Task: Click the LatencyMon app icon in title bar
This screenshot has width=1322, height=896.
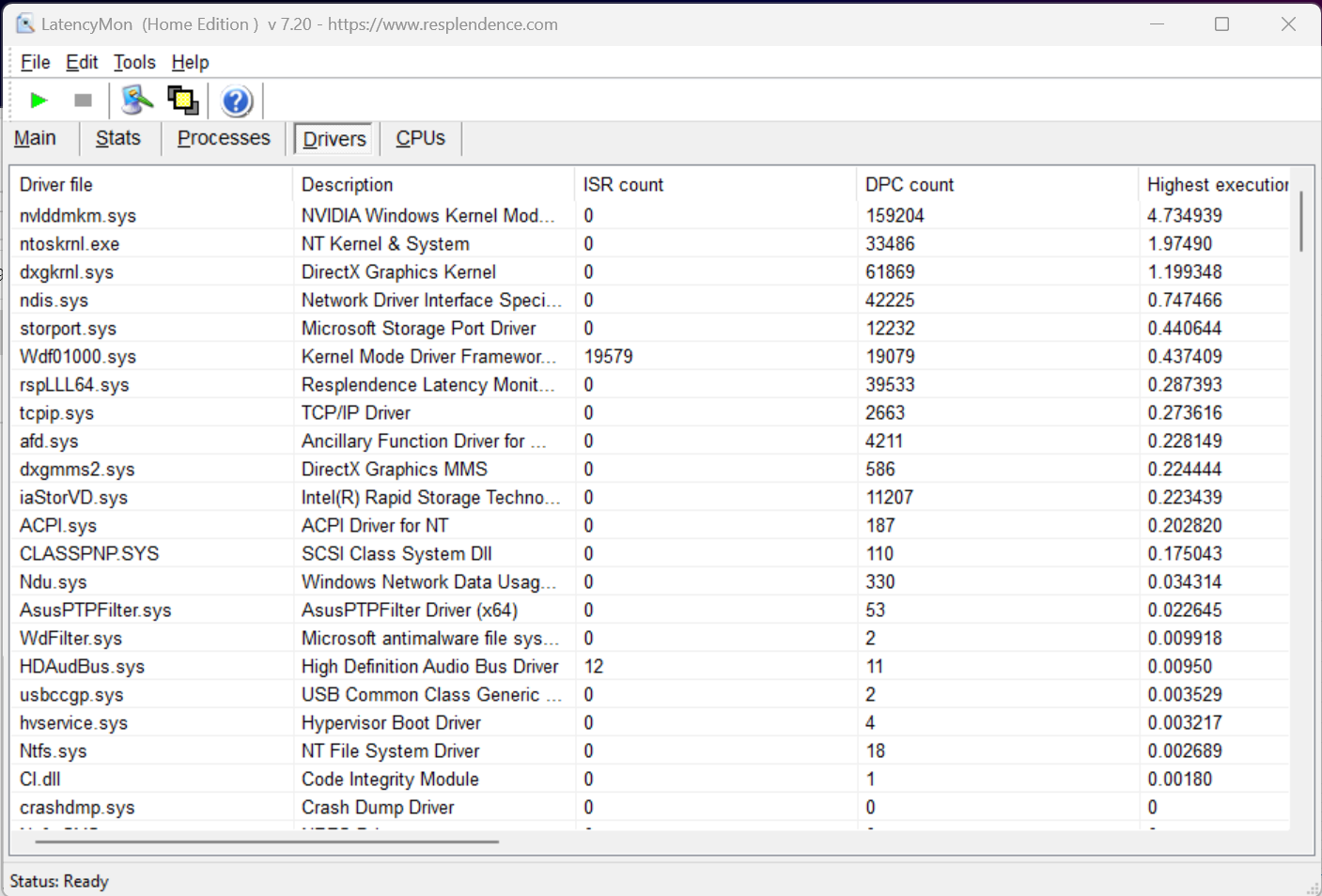Action: point(24,24)
